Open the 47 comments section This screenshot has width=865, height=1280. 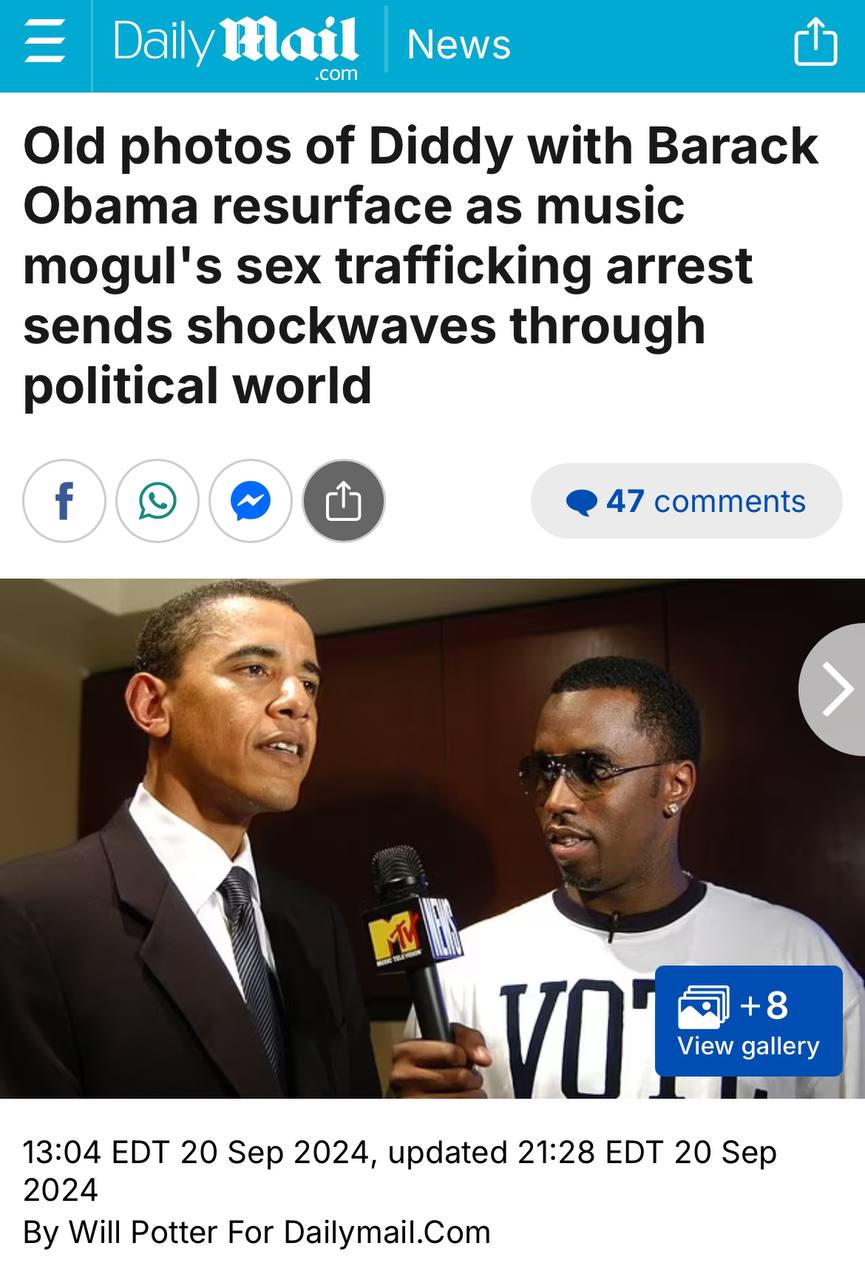coord(686,501)
